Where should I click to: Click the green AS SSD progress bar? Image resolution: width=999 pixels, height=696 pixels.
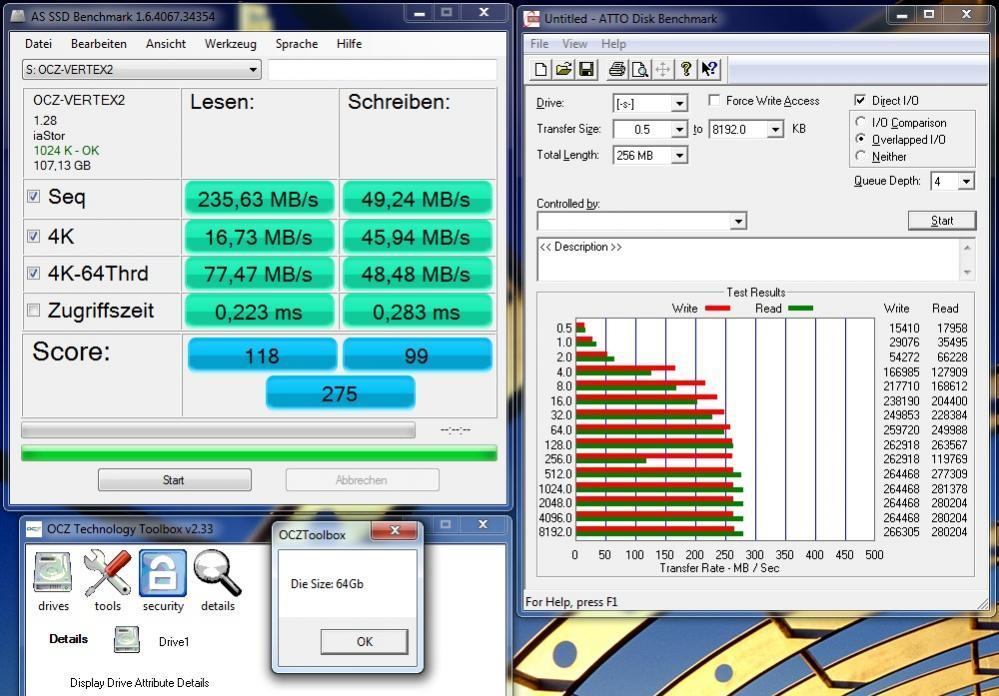pyautogui.click(x=259, y=453)
